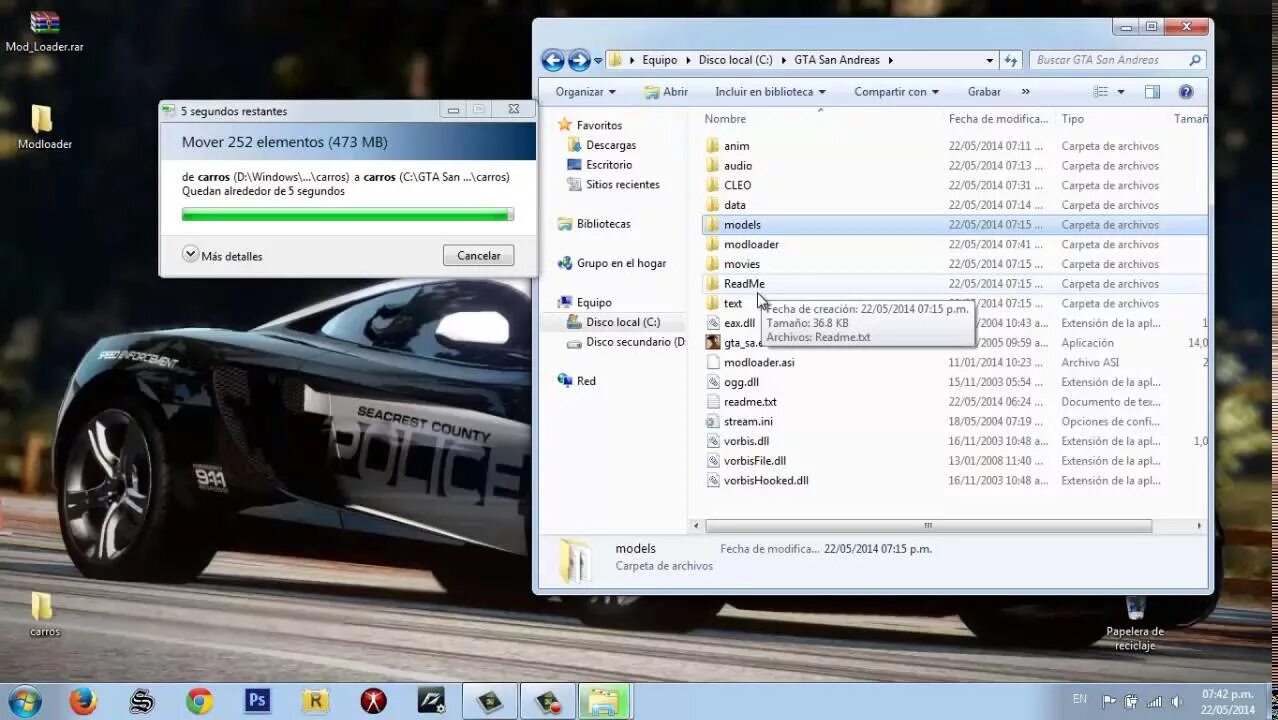The height and width of the screenshot is (720, 1278).
Task: Open Google Chrome from the taskbar
Action: coord(199,701)
